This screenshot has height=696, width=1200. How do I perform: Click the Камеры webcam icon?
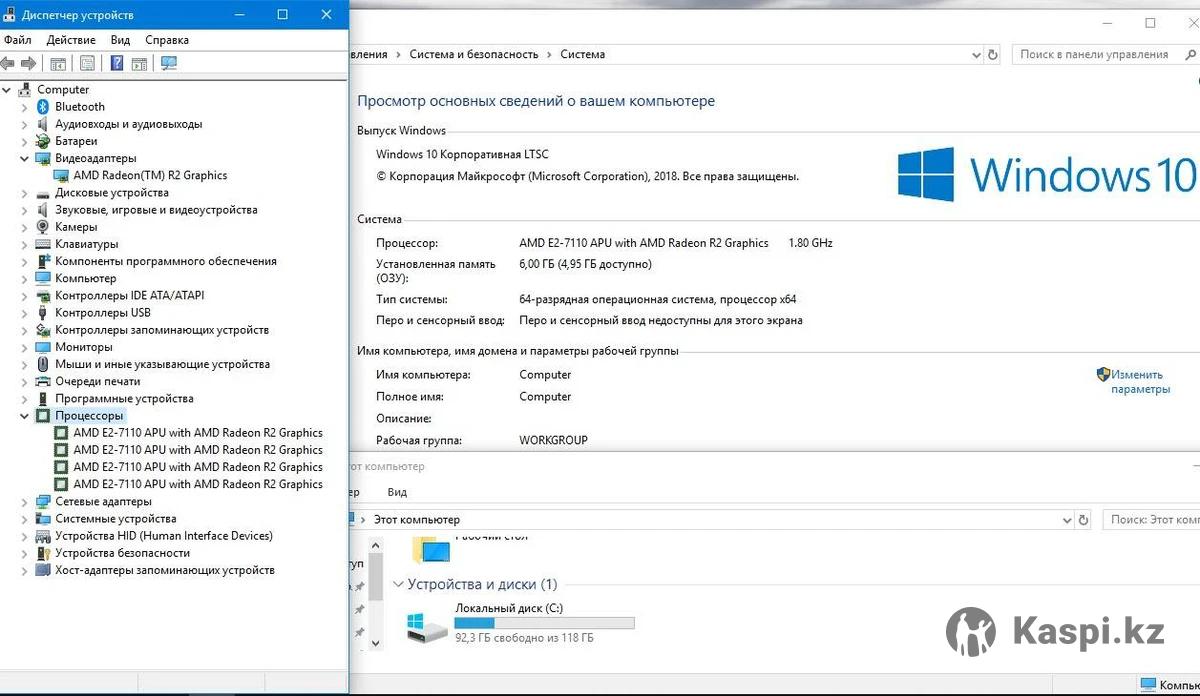pyautogui.click(x=43, y=227)
